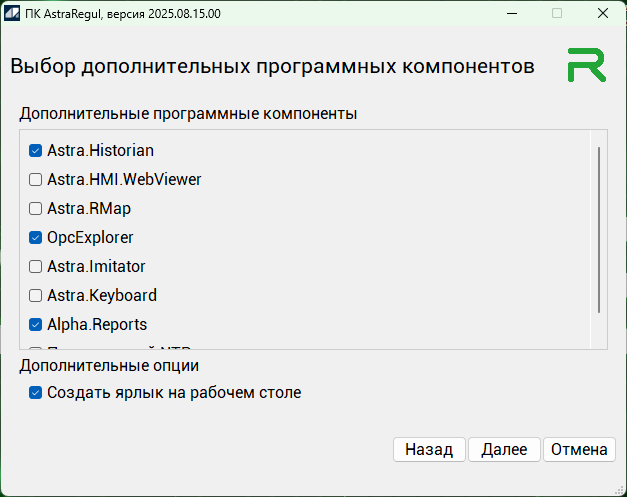Image resolution: width=627 pixels, height=497 pixels.
Task: Uncheck the Astra.Historian component
Action: click(x=36, y=151)
